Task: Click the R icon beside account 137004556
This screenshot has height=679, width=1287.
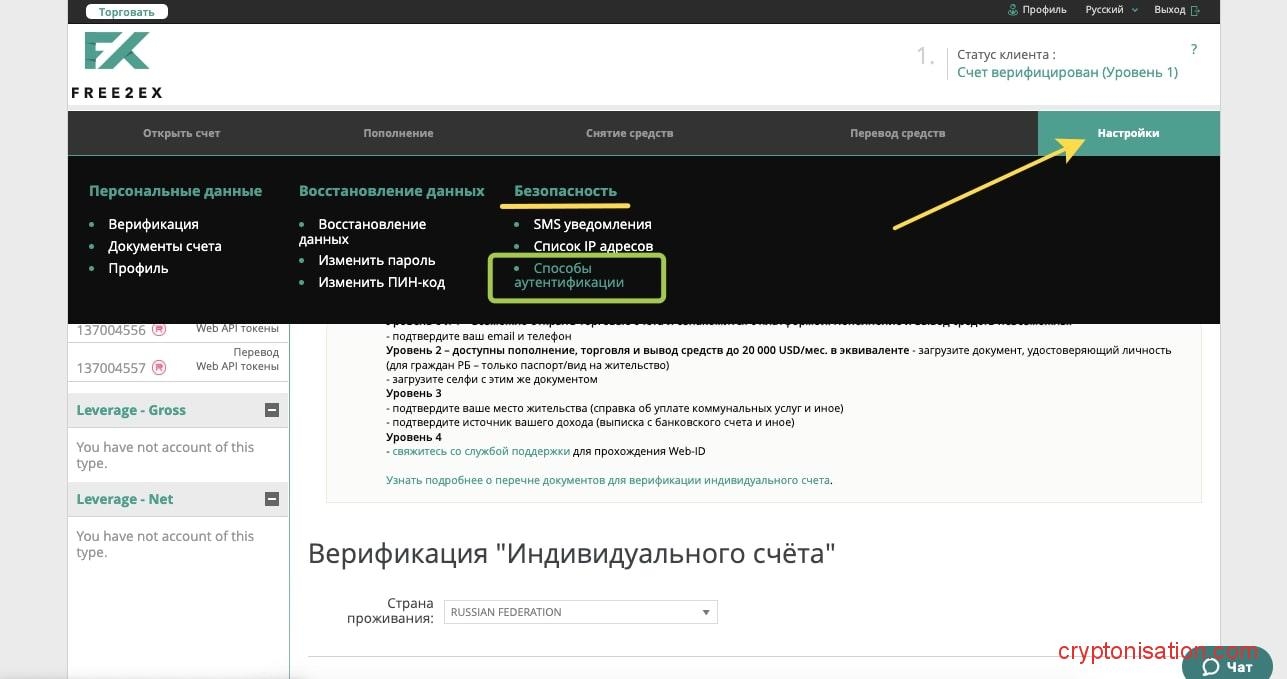Action: (159, 329)
